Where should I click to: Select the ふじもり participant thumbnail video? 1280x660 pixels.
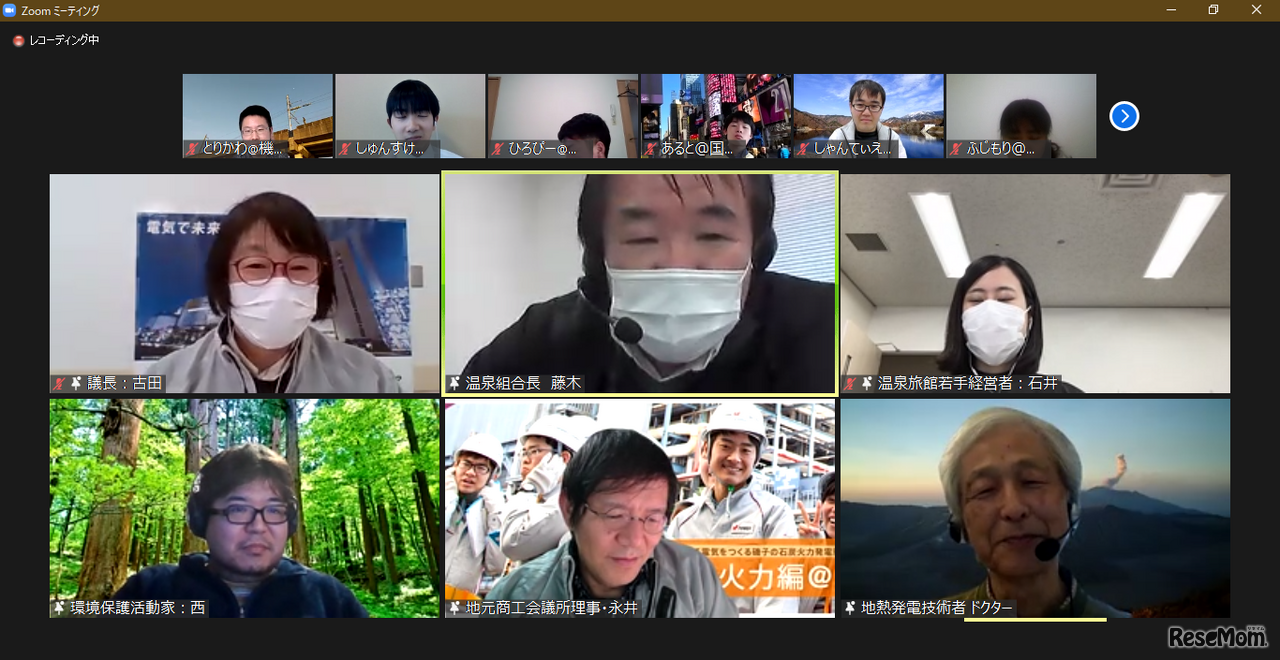click(1021, 116)
